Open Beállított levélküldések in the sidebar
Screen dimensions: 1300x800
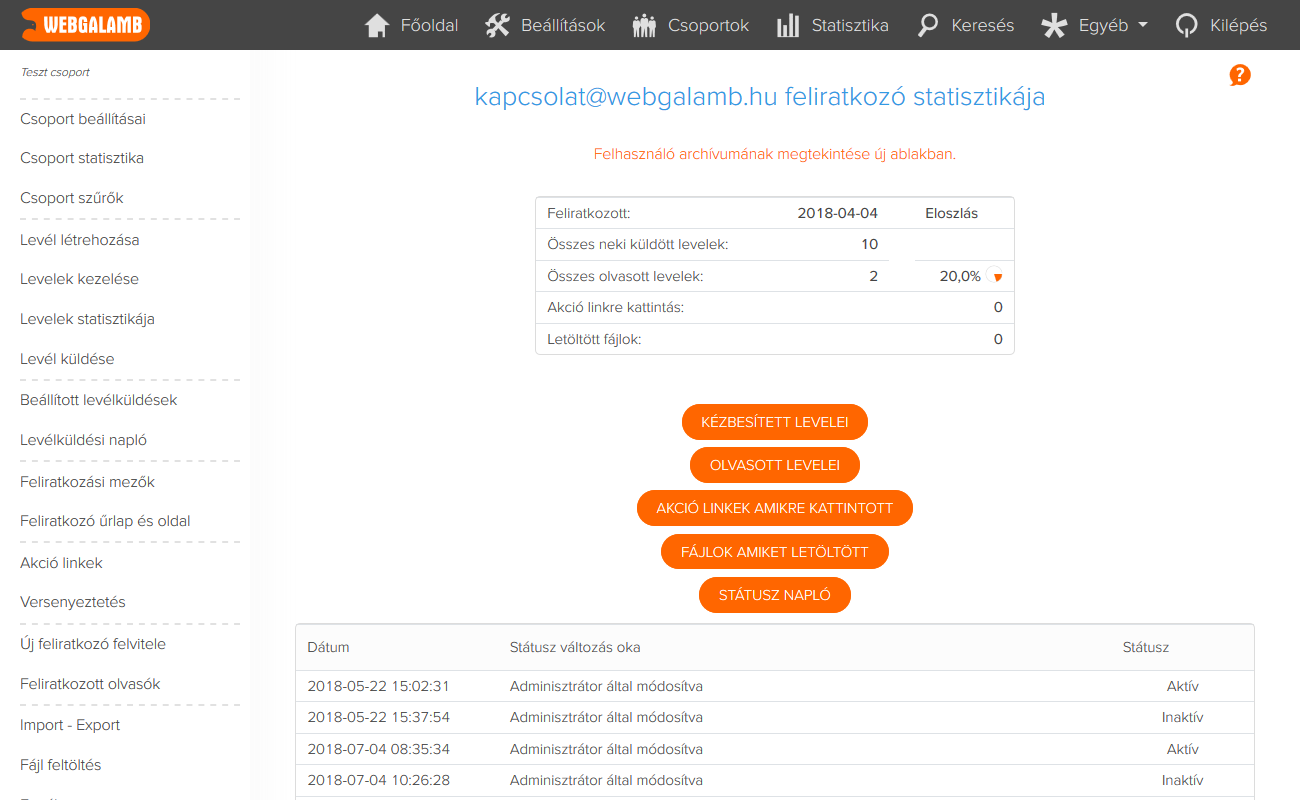[99, 400]
